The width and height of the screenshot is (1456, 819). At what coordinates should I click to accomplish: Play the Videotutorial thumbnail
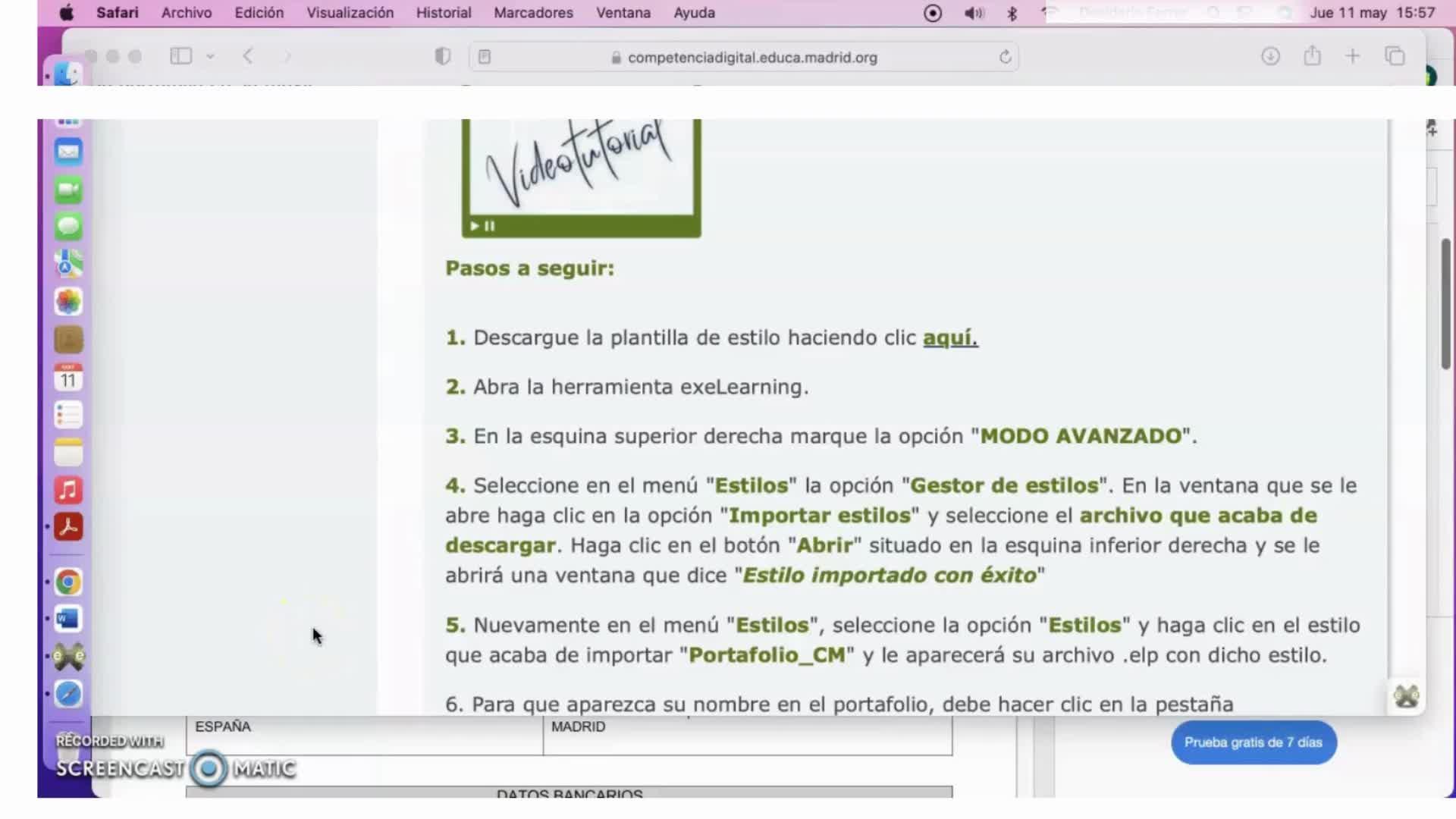581,174
